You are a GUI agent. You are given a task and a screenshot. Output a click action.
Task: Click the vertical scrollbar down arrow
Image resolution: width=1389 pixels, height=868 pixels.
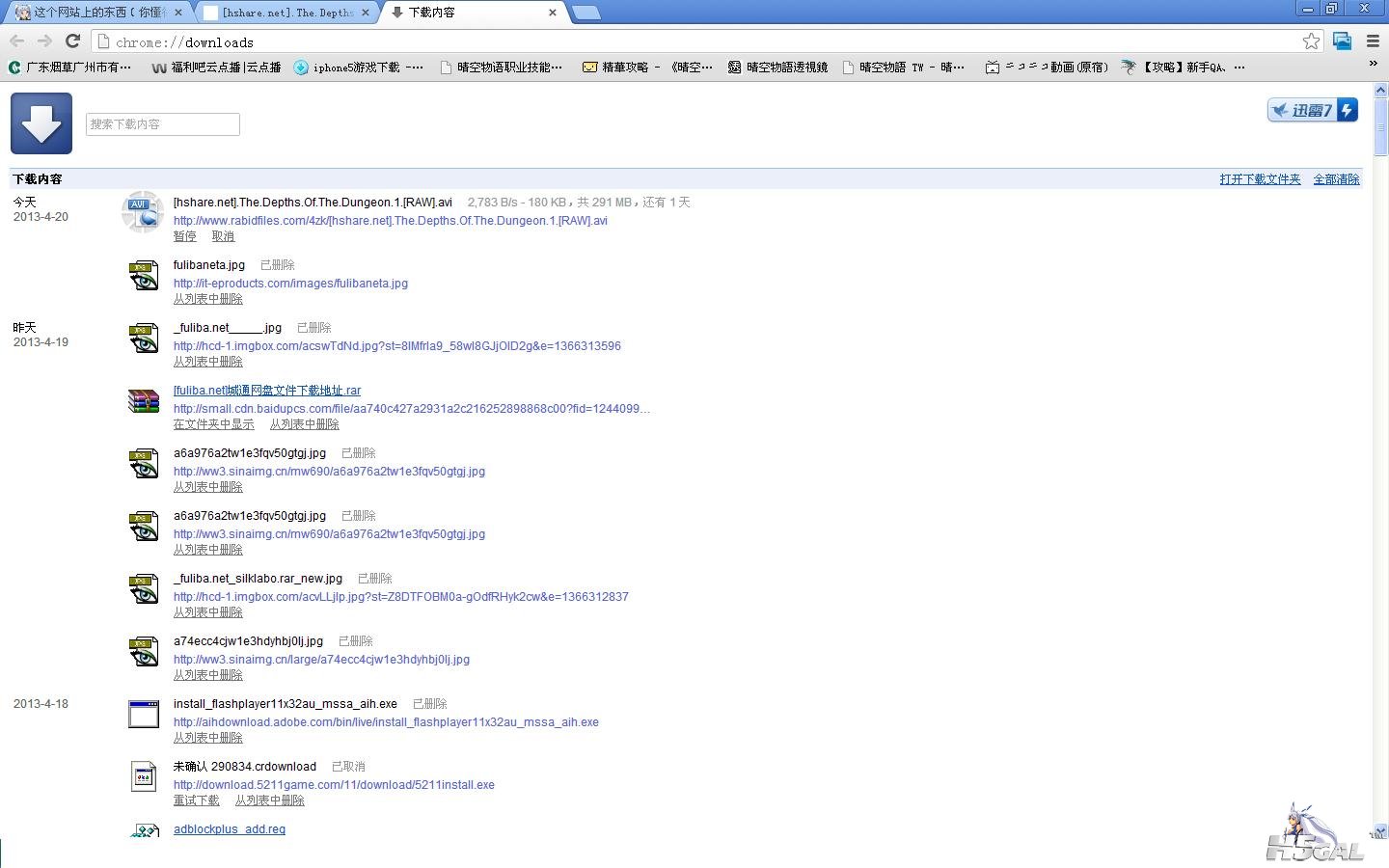coord(1380,831)
